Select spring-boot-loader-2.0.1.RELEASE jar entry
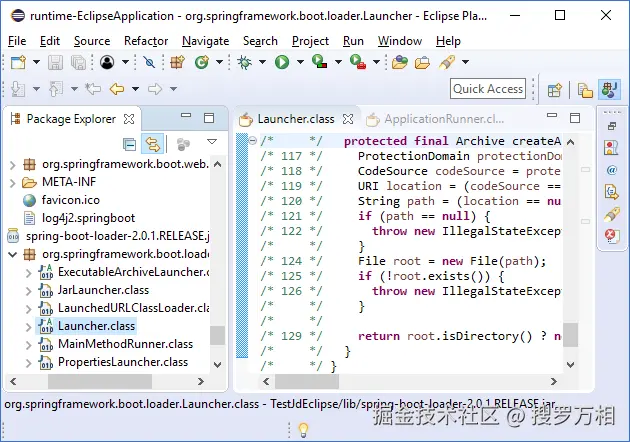 click(x=118, y=236)
